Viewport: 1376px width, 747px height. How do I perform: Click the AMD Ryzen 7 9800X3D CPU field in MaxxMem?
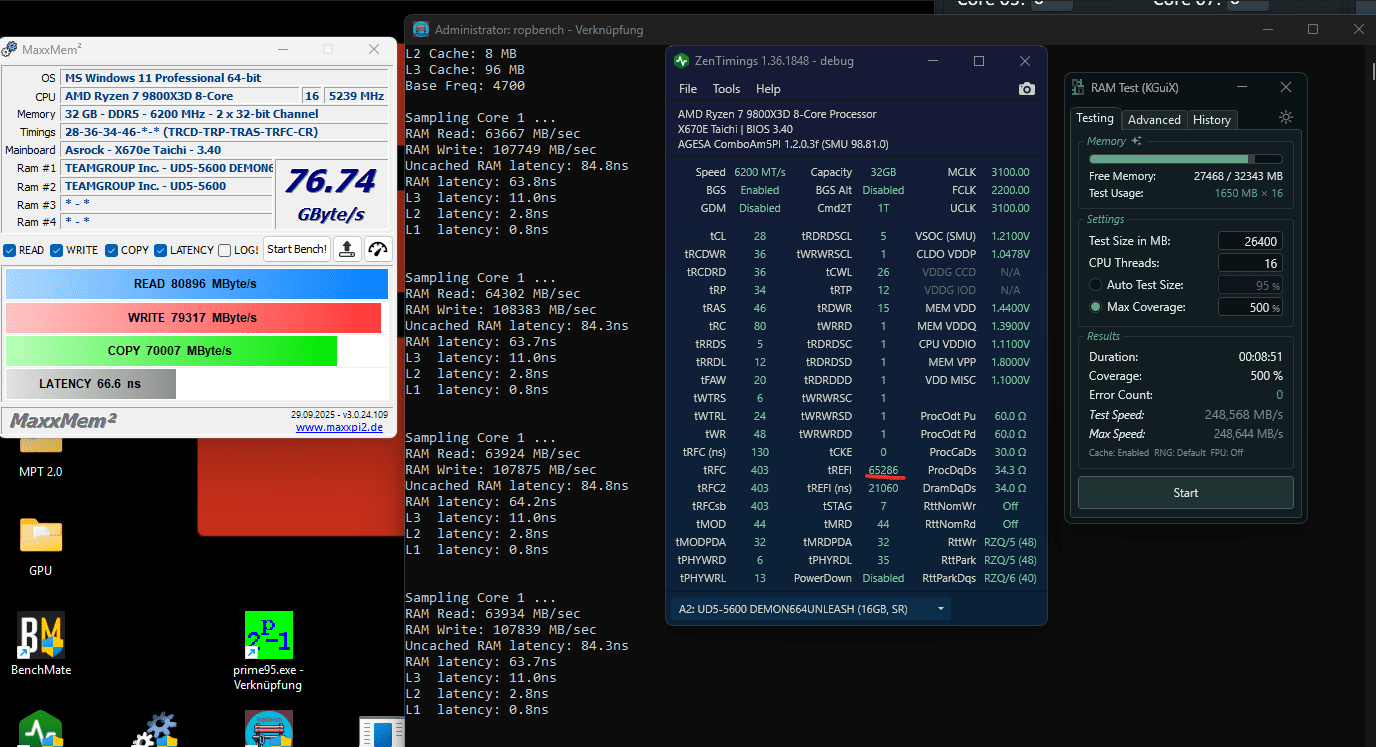pyautogui.click(x=181, y=96)
